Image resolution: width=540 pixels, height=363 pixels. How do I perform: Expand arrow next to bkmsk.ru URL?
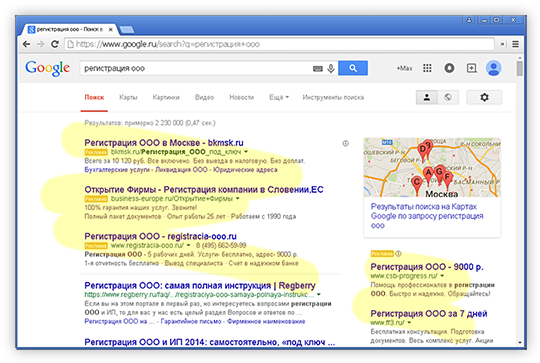pyautogui.click(x=246, y=152)
